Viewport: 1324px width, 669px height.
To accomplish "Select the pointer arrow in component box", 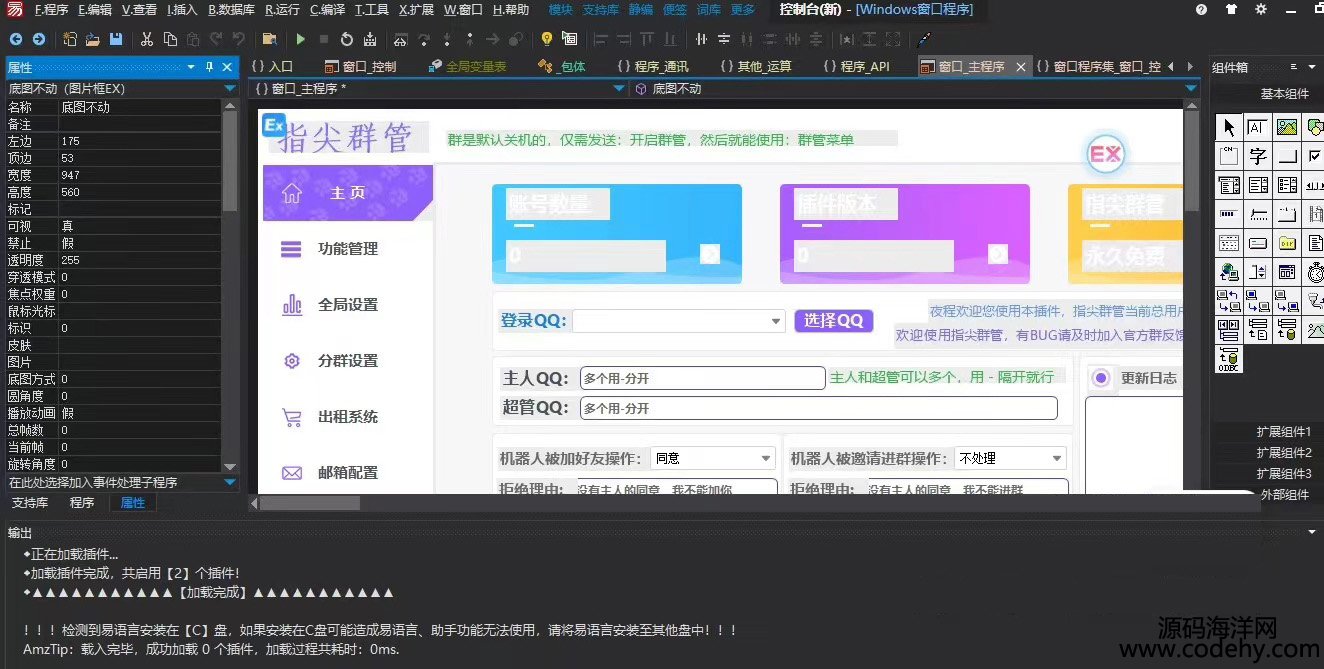I will click(x=1229, y=127).
